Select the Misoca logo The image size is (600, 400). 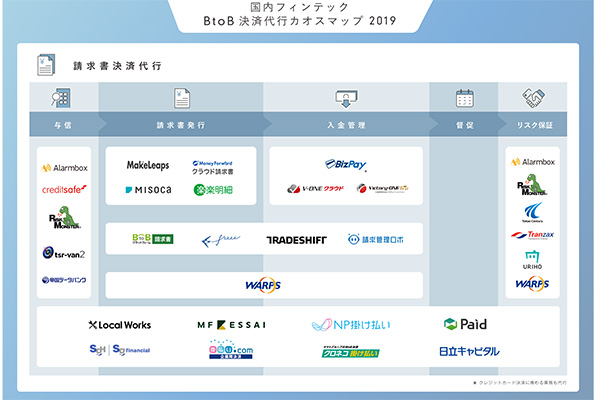click(x=148, y=189)
